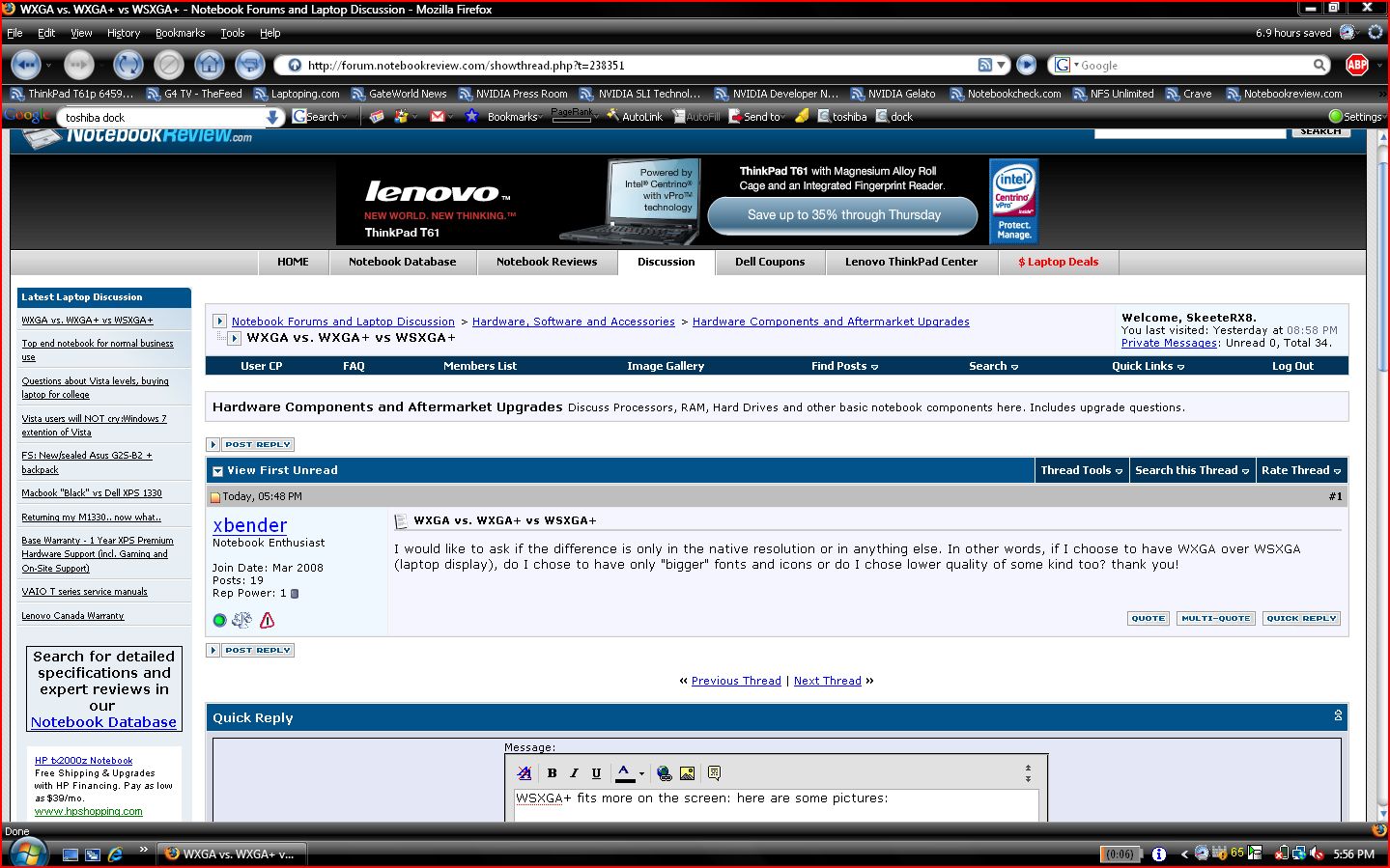Viewport: 1390px width, 868px height.
Task: Click the Quote button on xbender's post
Action: tap(1149, 618)
